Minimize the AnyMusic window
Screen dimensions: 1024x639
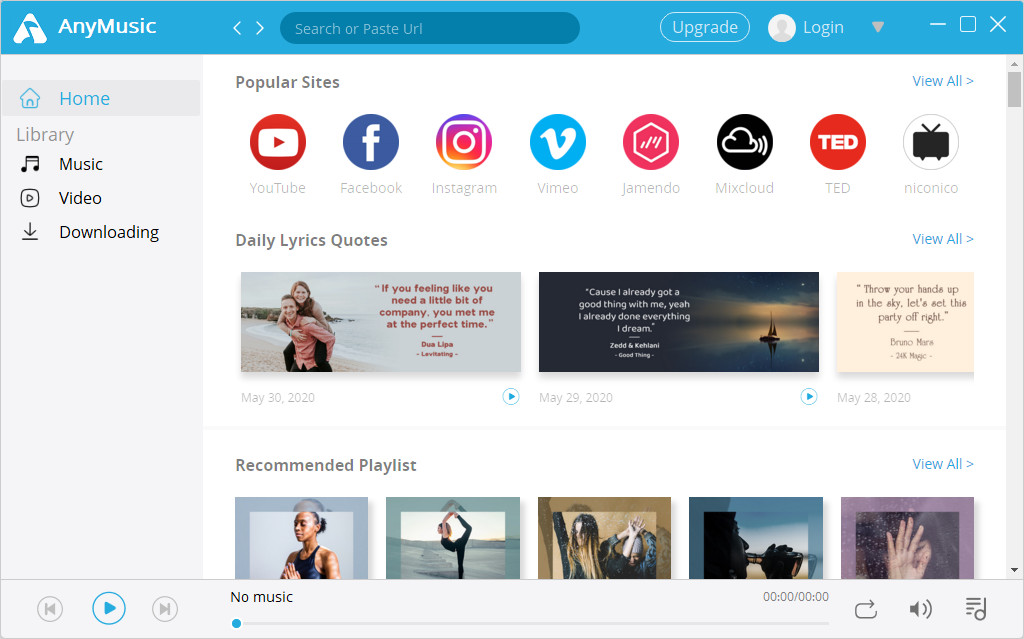point(938,24)
